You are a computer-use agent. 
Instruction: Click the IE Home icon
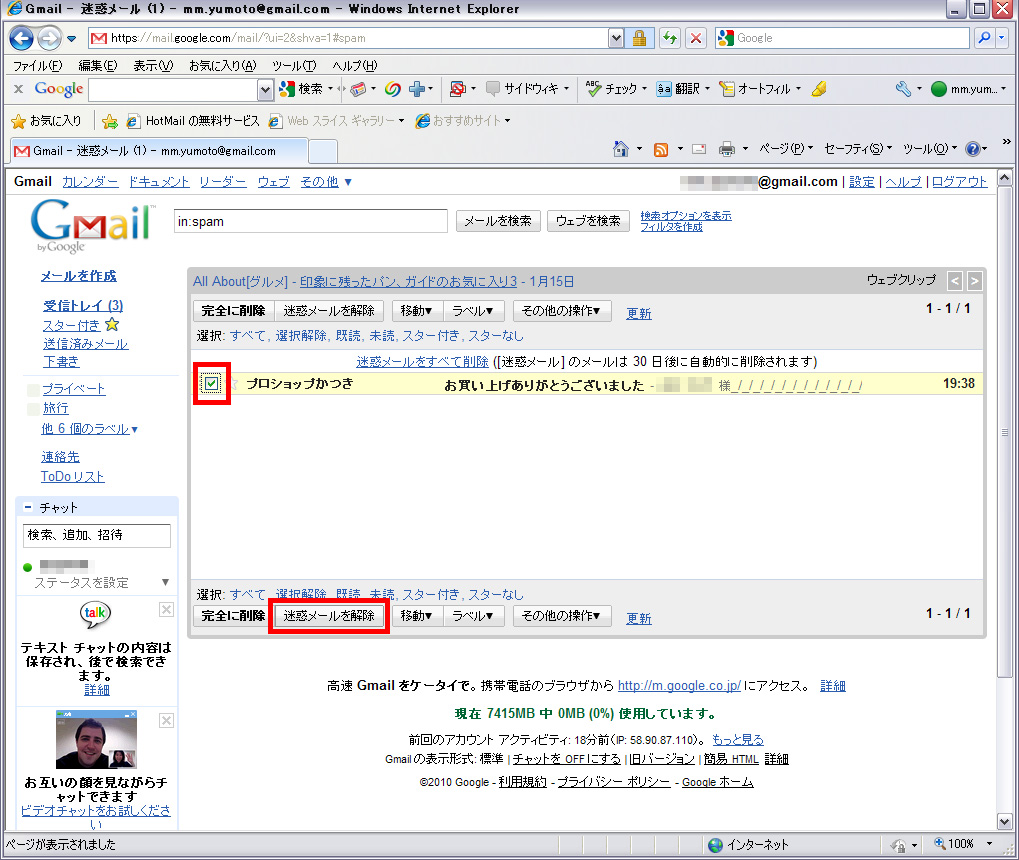tap(621, 150)
